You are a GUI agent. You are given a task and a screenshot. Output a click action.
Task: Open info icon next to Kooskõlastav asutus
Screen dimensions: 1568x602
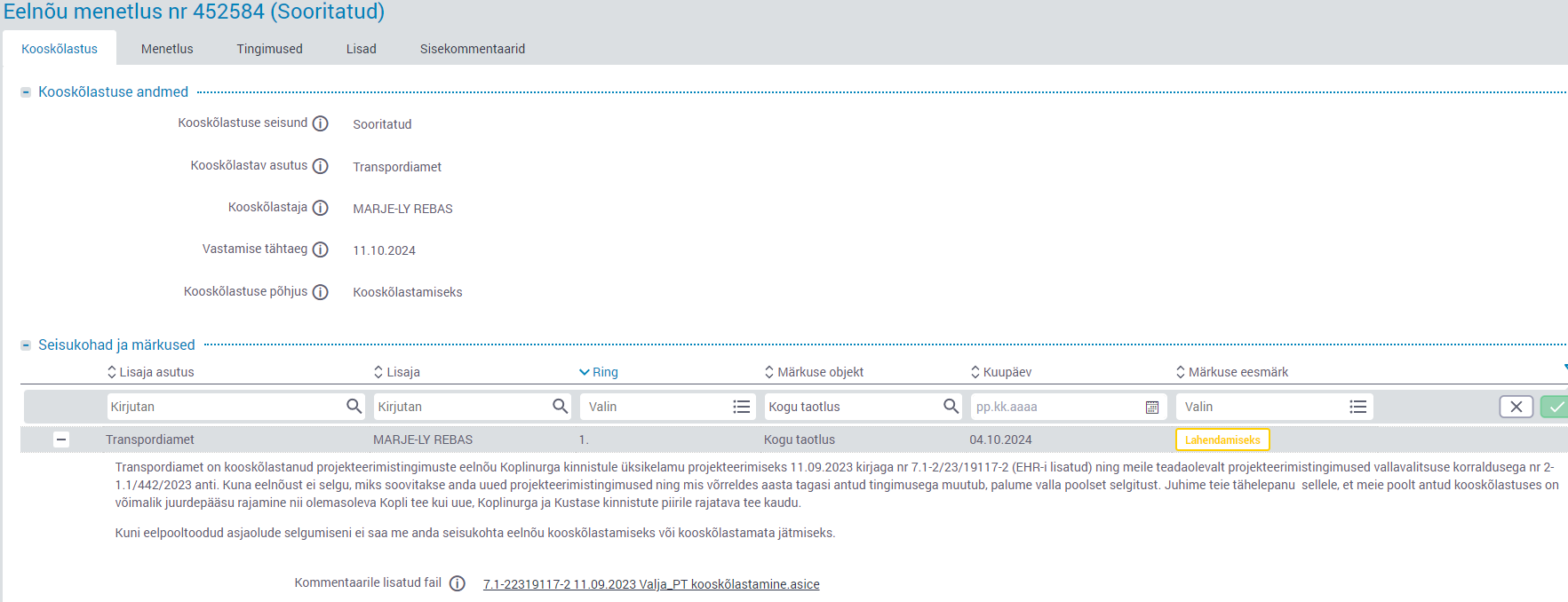321,166
